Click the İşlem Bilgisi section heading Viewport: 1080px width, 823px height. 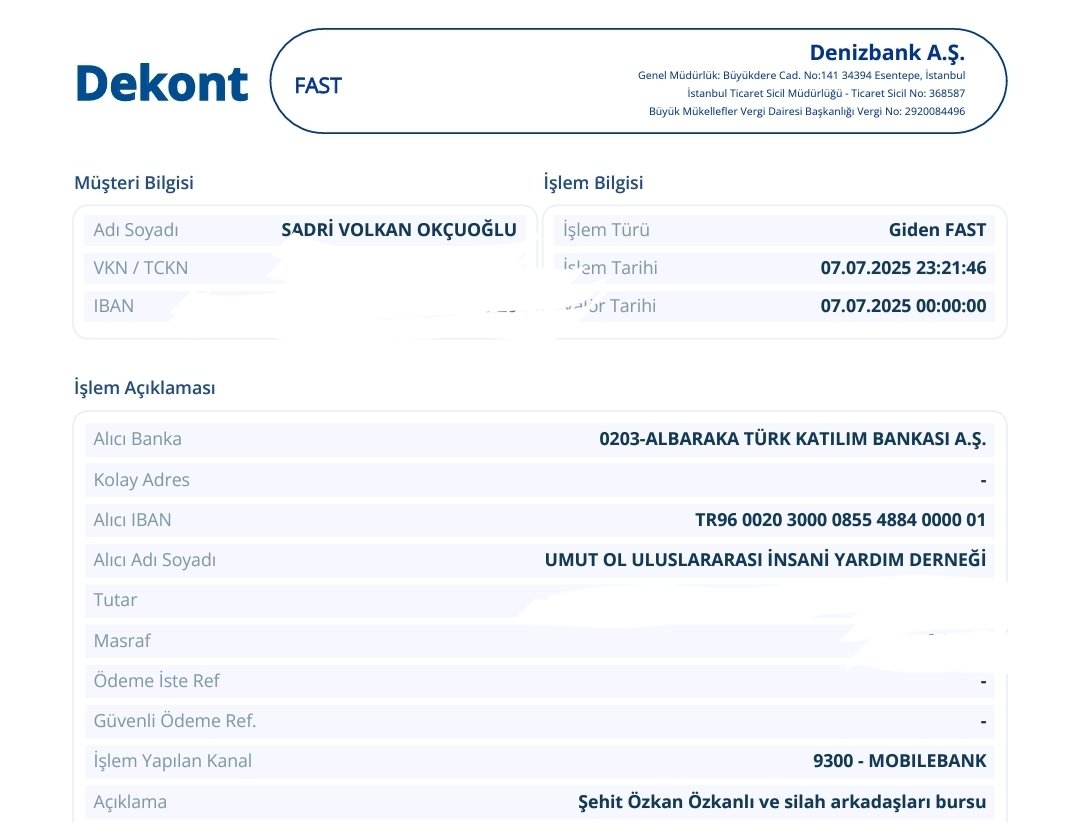tap(592, 183)
